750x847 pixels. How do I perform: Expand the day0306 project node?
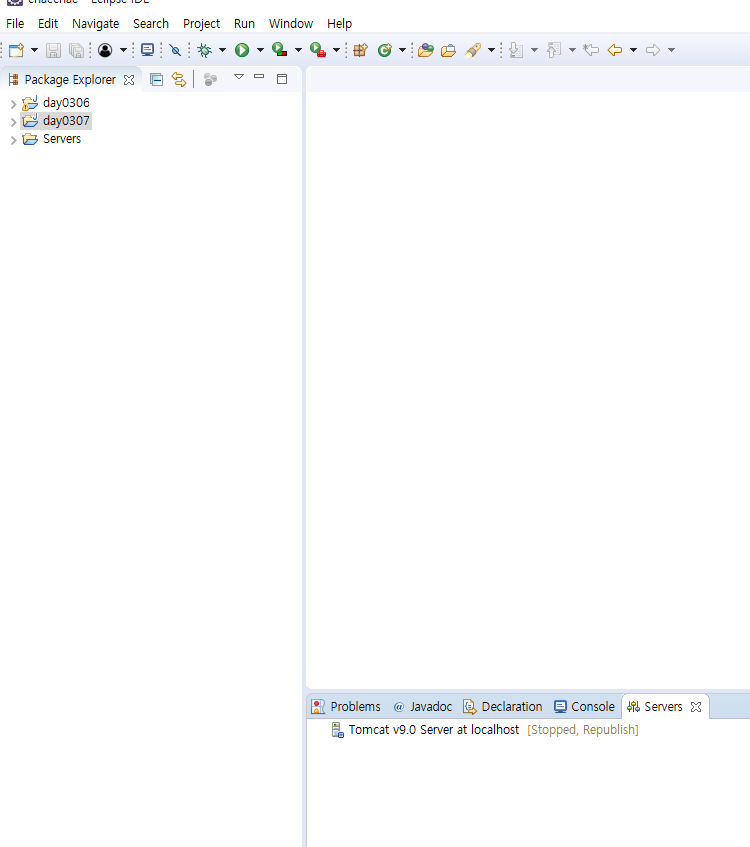pyautogui.click(x=13, y=104)
